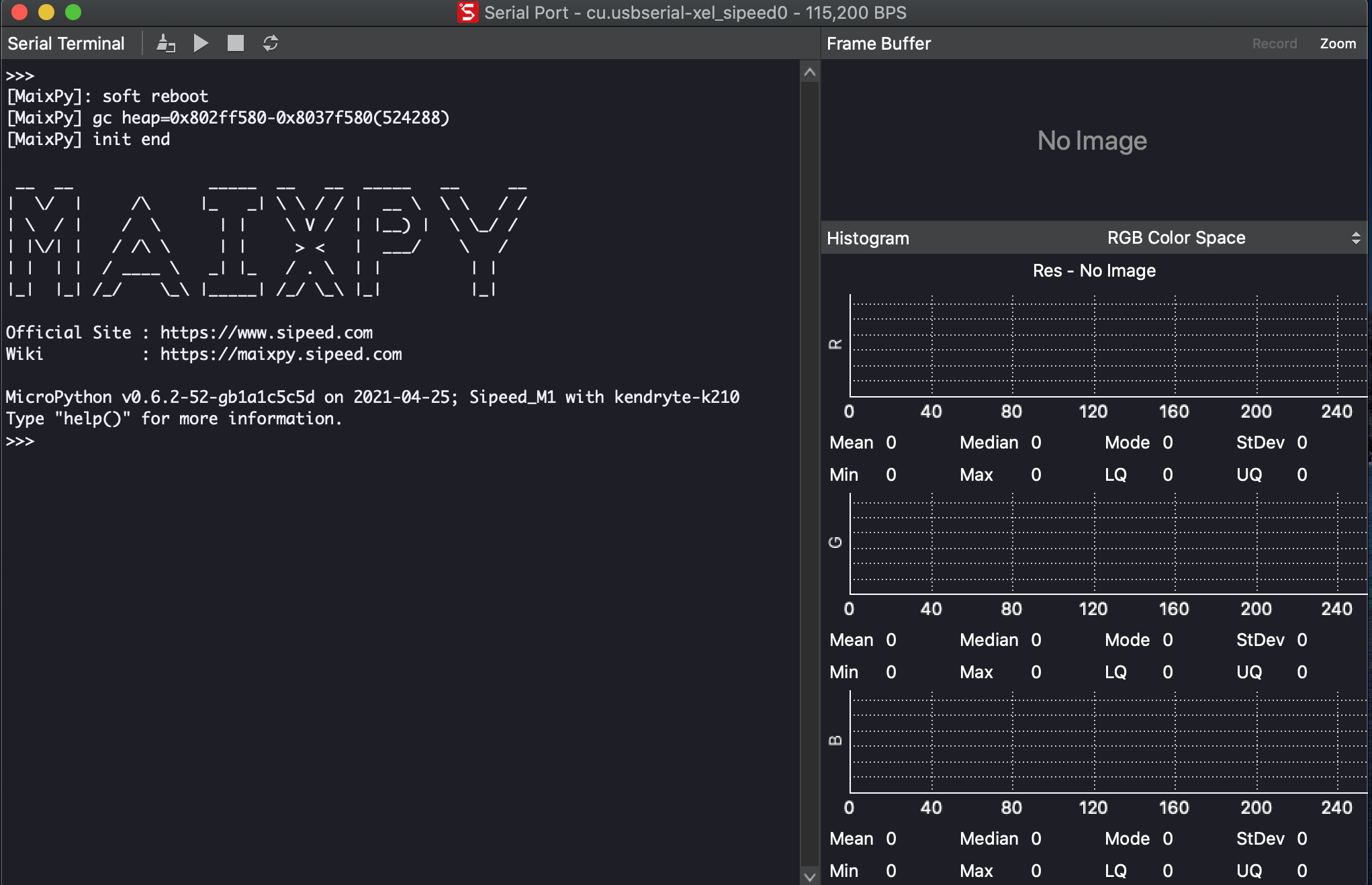Click the Record button in Frame Buffer
The height and width of the screenshot is (885, 1372).
click(1274, 44)
